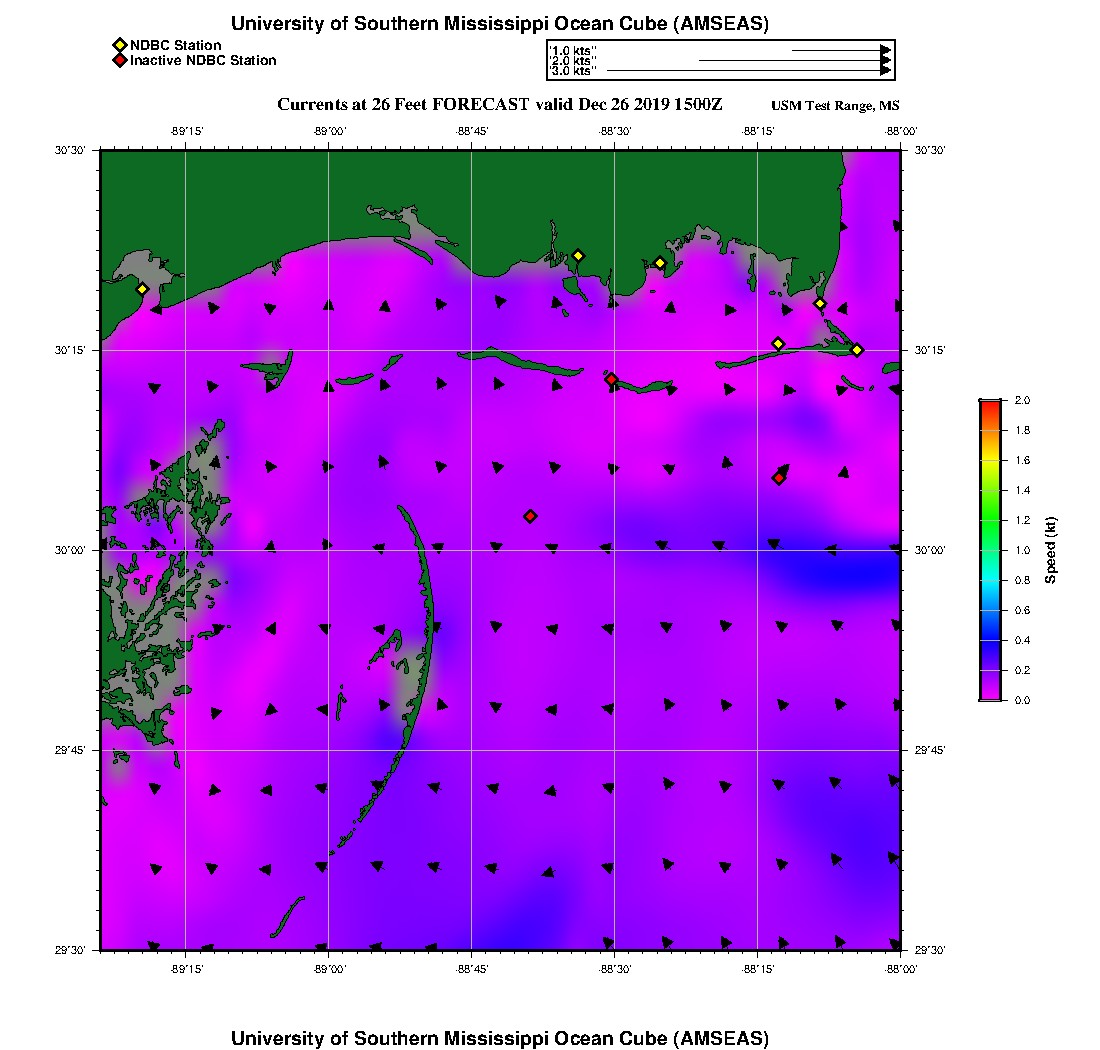Click the 1.0 kts scale arrow head

[x=885, y=49]
